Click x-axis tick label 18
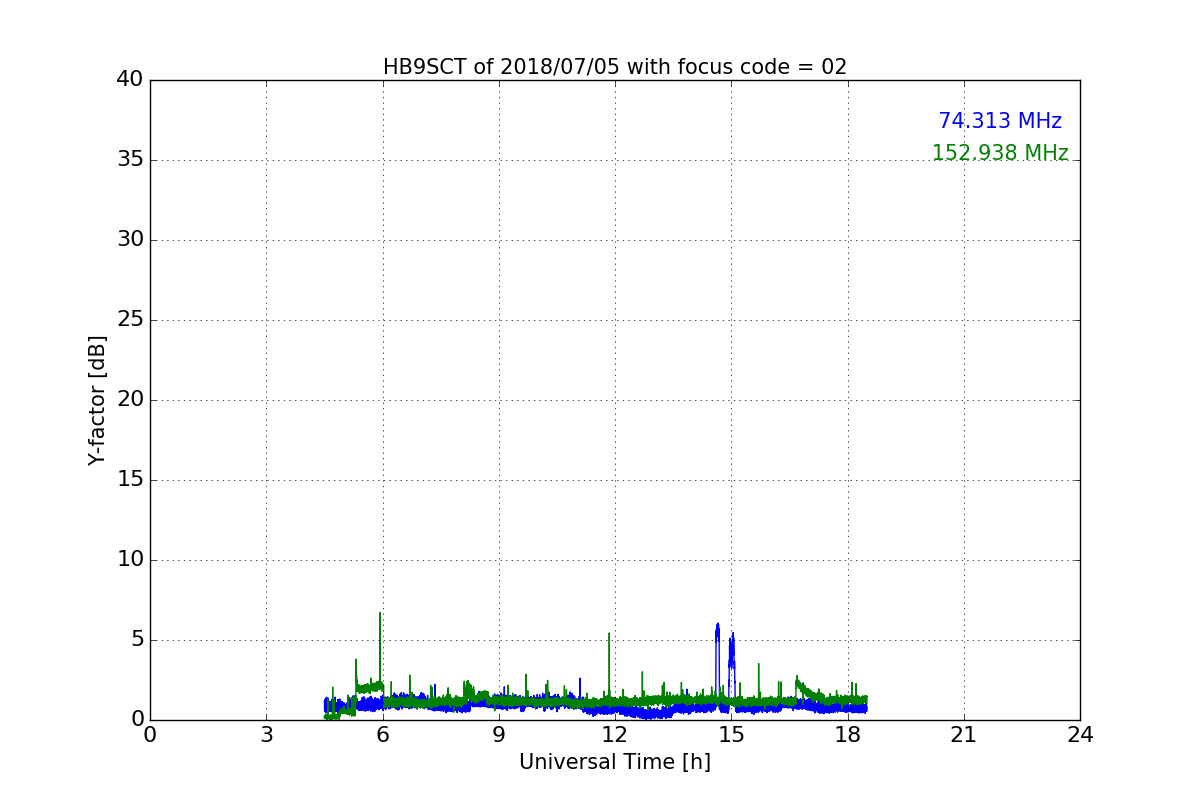This screenshot has width=1200, height=800. click(x=848, y=734)
